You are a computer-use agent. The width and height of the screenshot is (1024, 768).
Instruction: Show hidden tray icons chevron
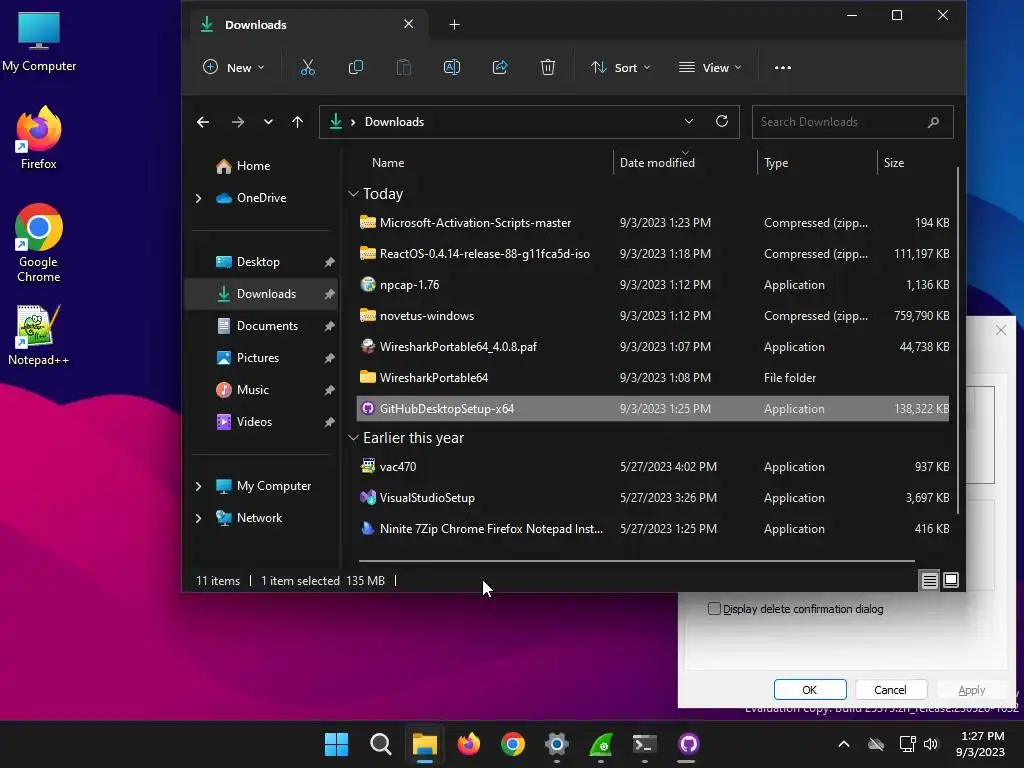pyautogui.click(x=844, y=744)
